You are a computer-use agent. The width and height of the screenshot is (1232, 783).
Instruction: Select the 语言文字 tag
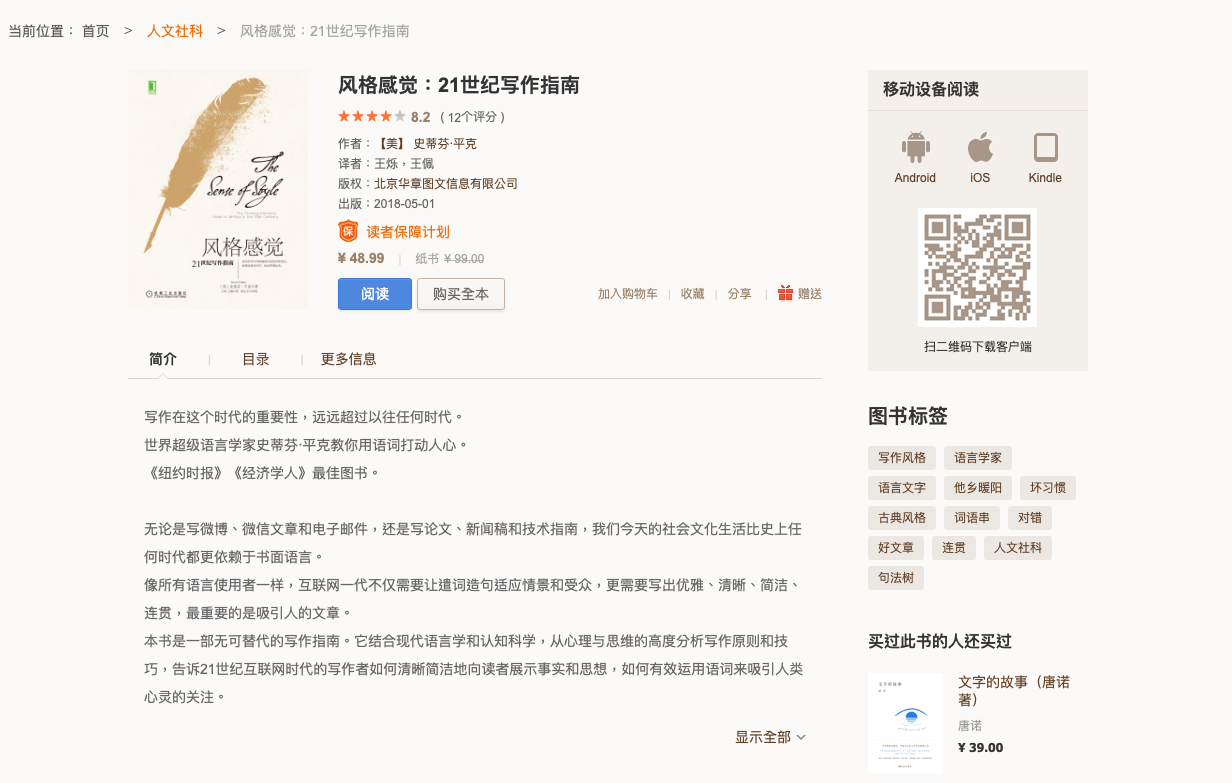tap(902, 488)
